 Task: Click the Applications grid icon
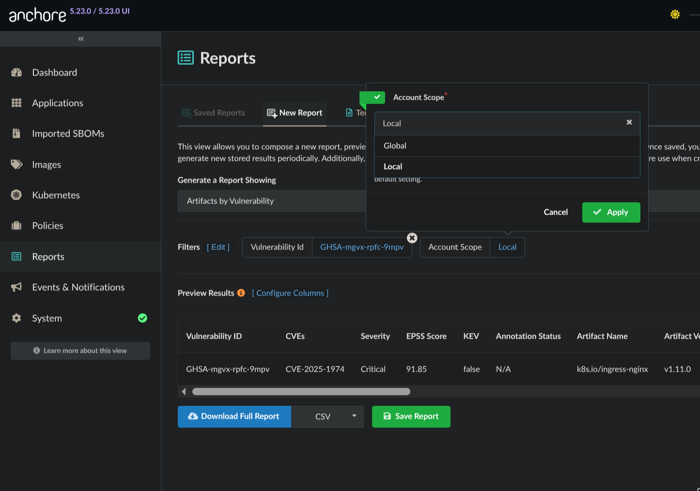tap(16, 103)
